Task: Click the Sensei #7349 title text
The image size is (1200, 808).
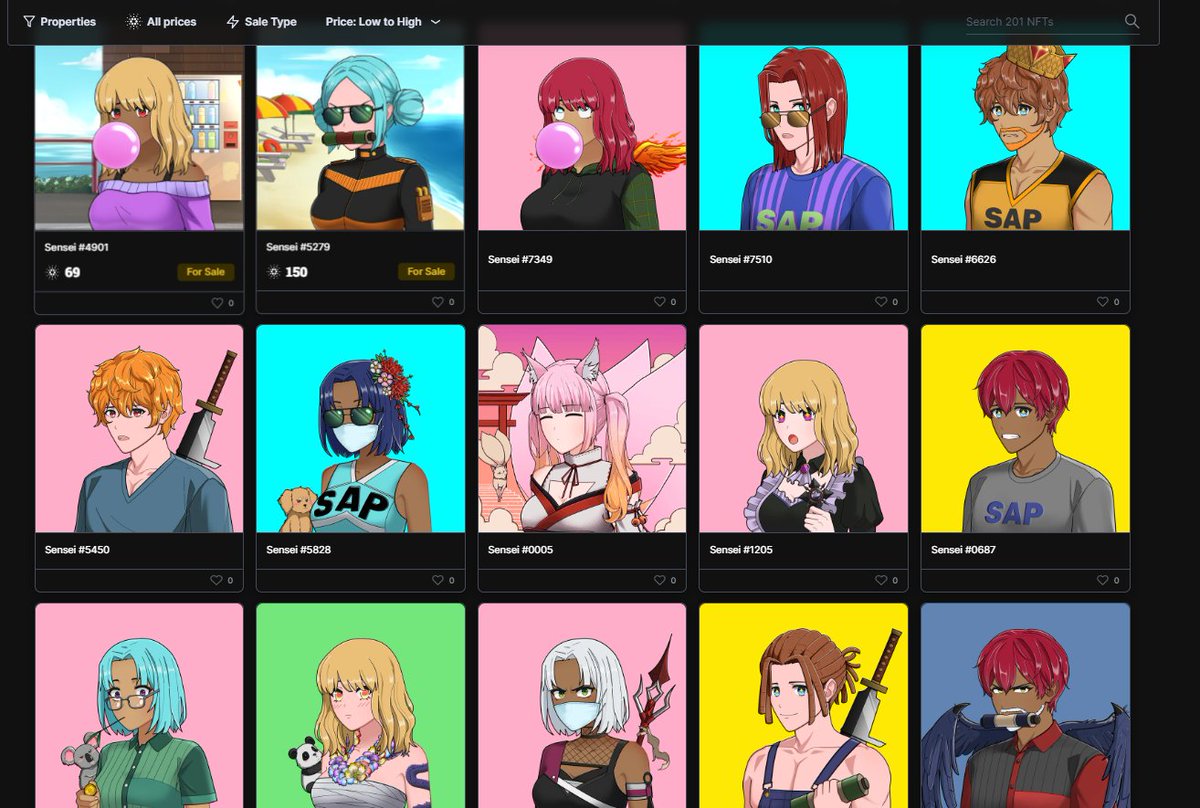Action: pos(520,259)
